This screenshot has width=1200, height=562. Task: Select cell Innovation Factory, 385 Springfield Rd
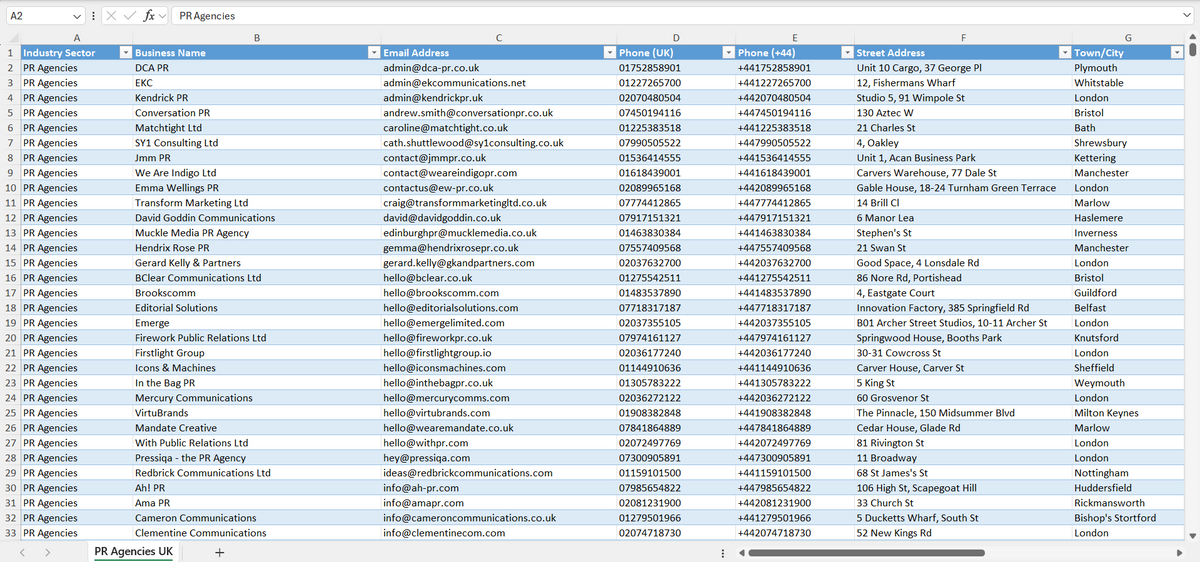tap(964, 308)
